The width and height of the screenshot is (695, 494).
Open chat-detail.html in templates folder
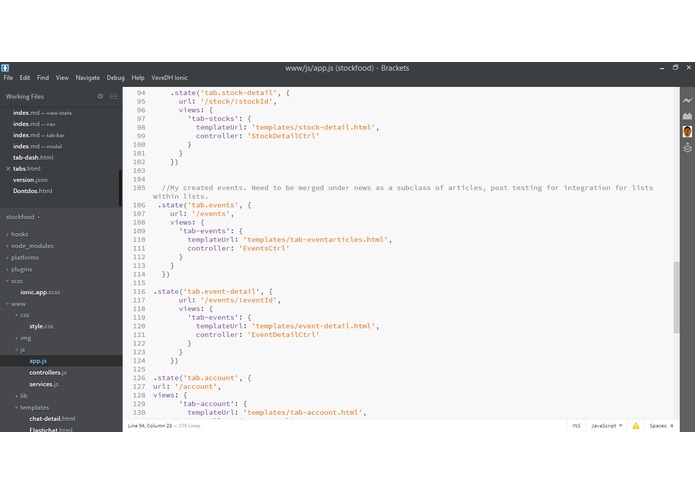pos(52,419)
